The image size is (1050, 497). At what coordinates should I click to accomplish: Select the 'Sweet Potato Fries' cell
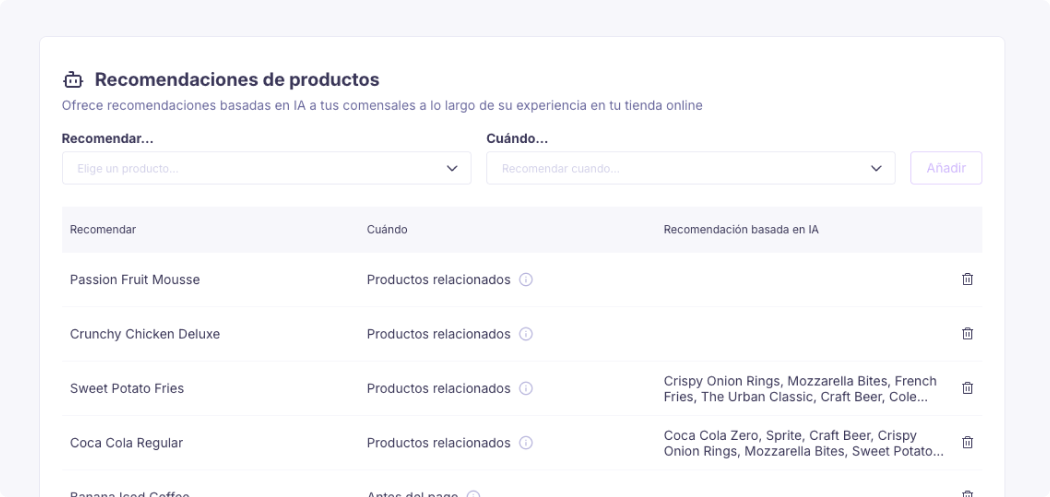(x=127, y=388)
